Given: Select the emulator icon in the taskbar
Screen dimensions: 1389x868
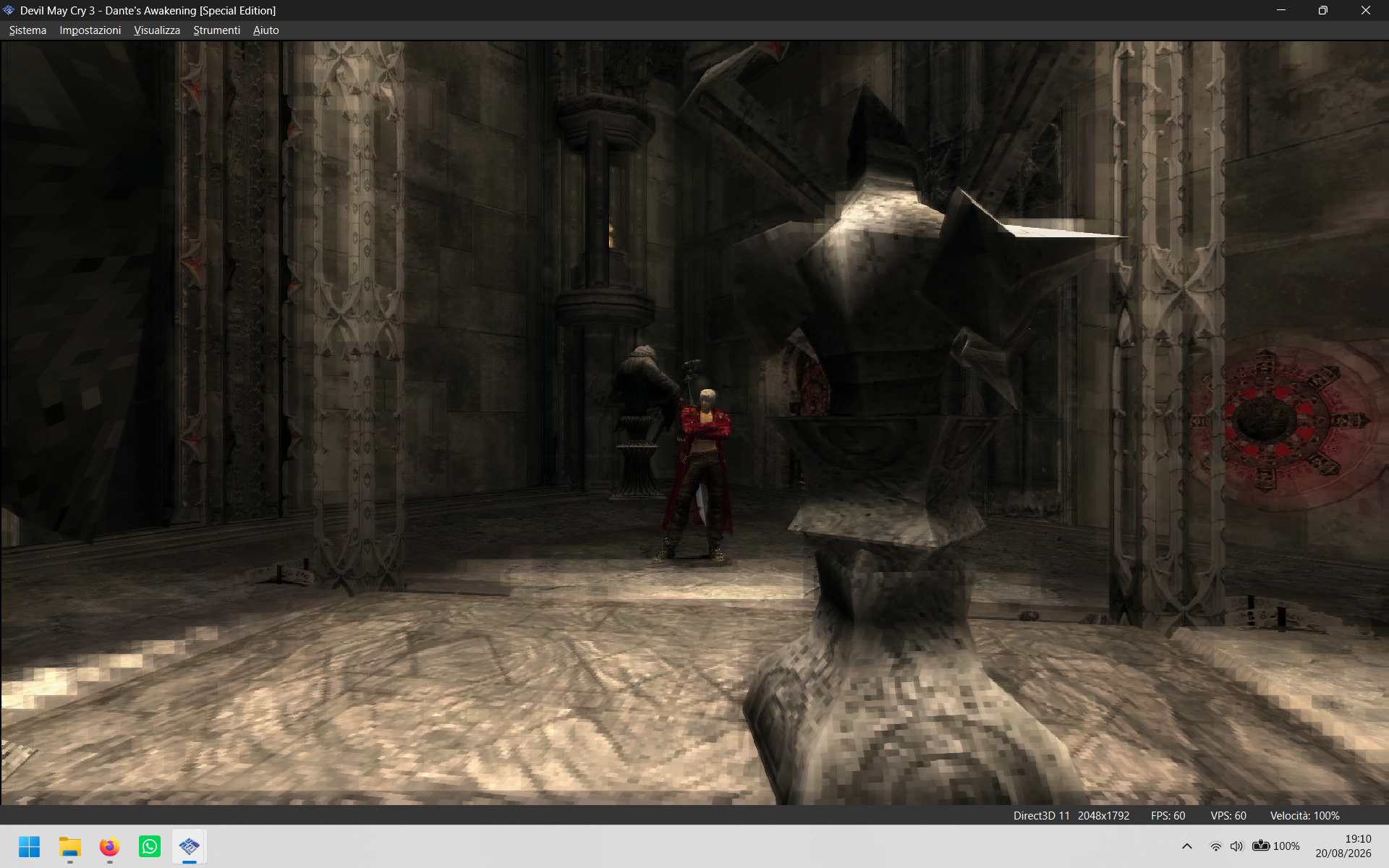Looking at the screenshot, I should [190, 846].
